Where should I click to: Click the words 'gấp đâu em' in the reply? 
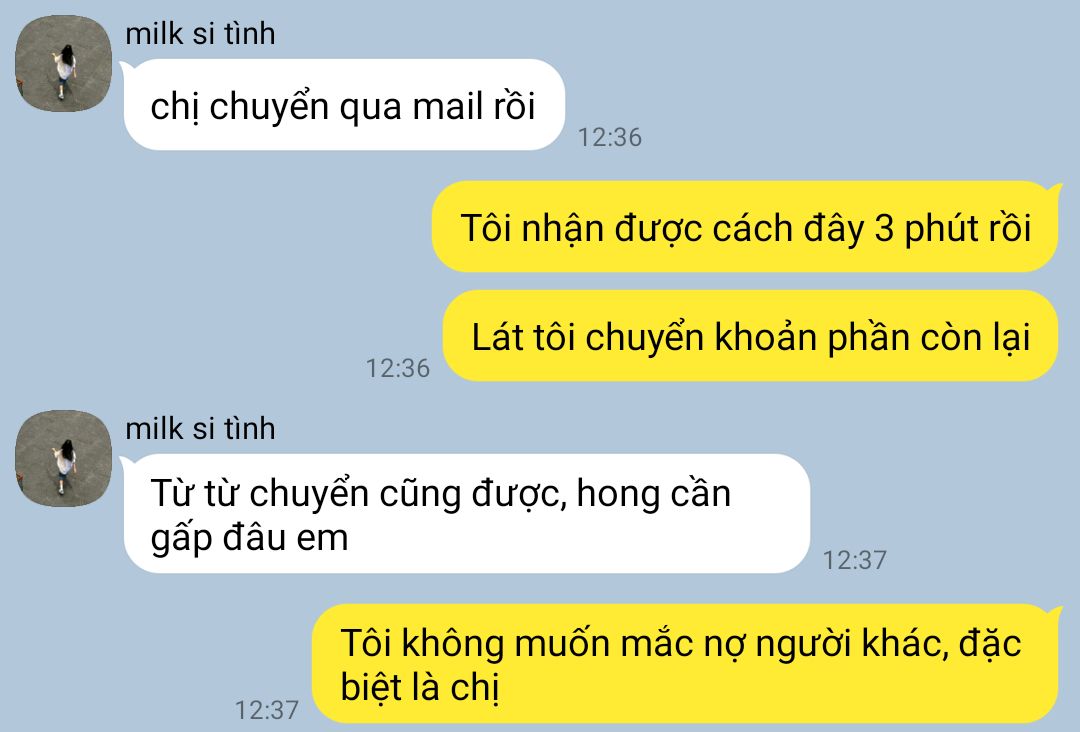click(249, 538)
